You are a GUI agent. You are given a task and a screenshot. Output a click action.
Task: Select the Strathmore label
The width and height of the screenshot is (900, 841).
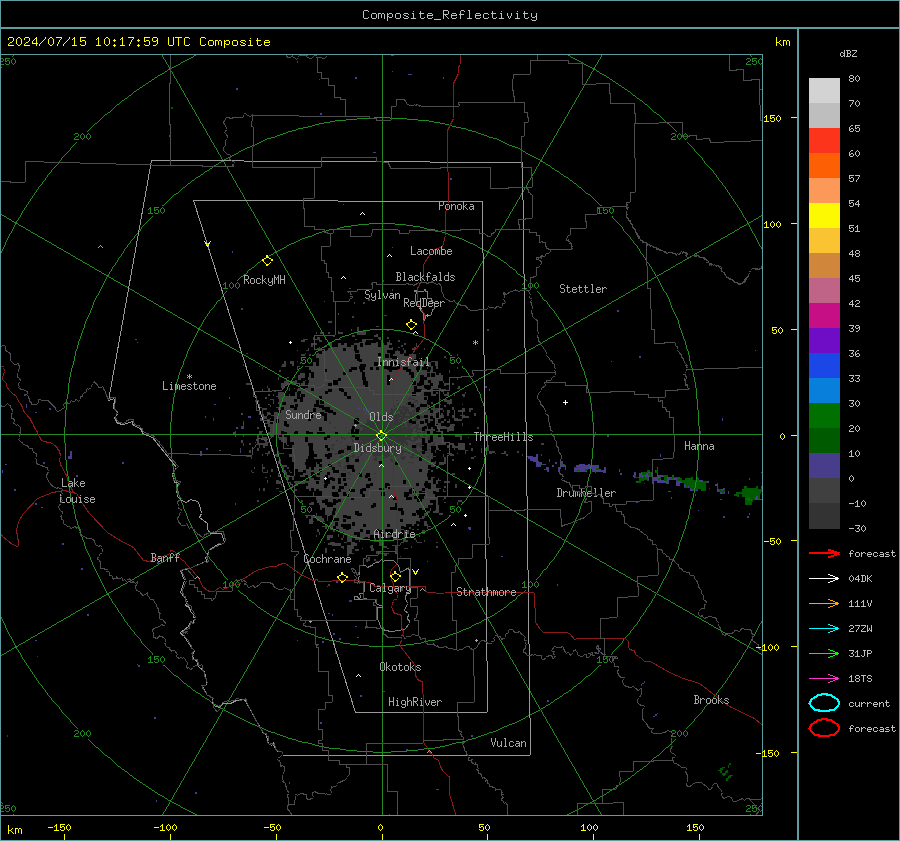pos(486,592)
